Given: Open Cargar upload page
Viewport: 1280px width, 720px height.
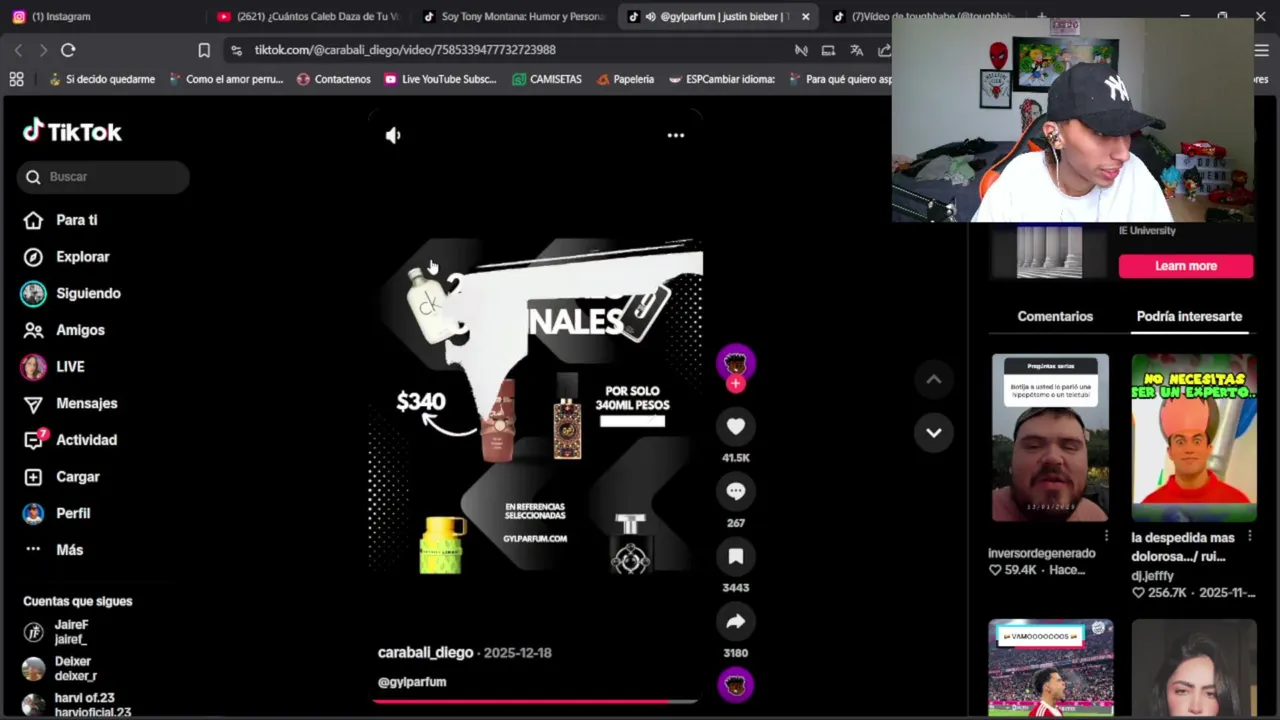Looking at the screenshot, I should 63,477.
